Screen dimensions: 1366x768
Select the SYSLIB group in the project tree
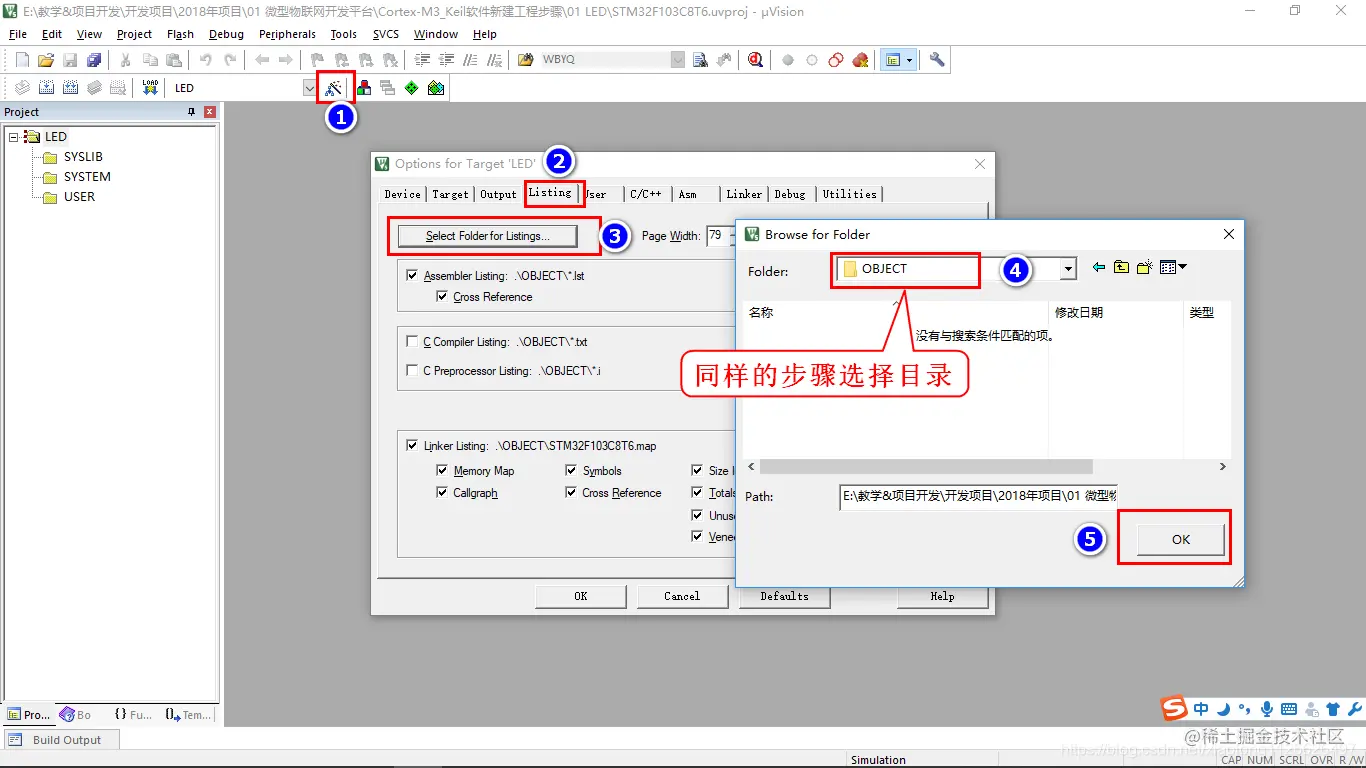[83, 157]
